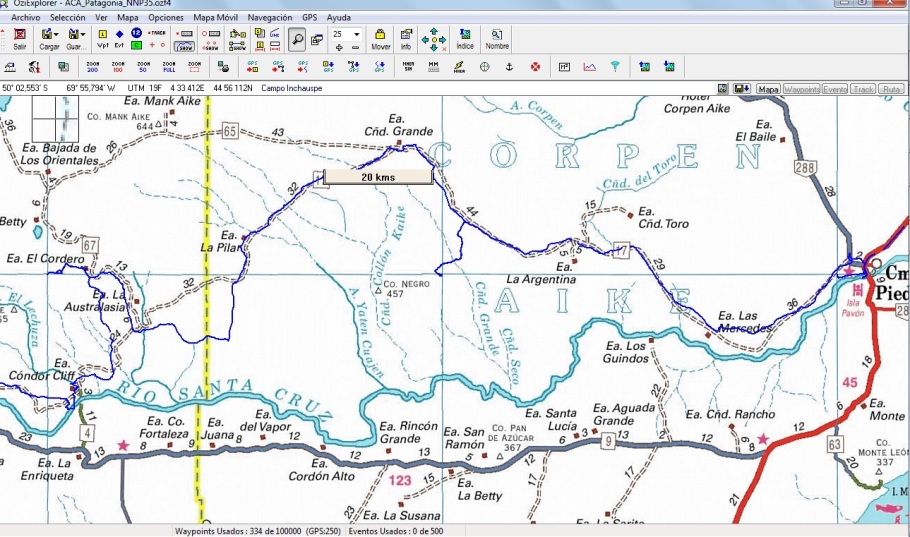Image resolution: width=910 pixels, height=537 pixels.
Task: Click the ZOOM 100 button
Action: [118, 67]
